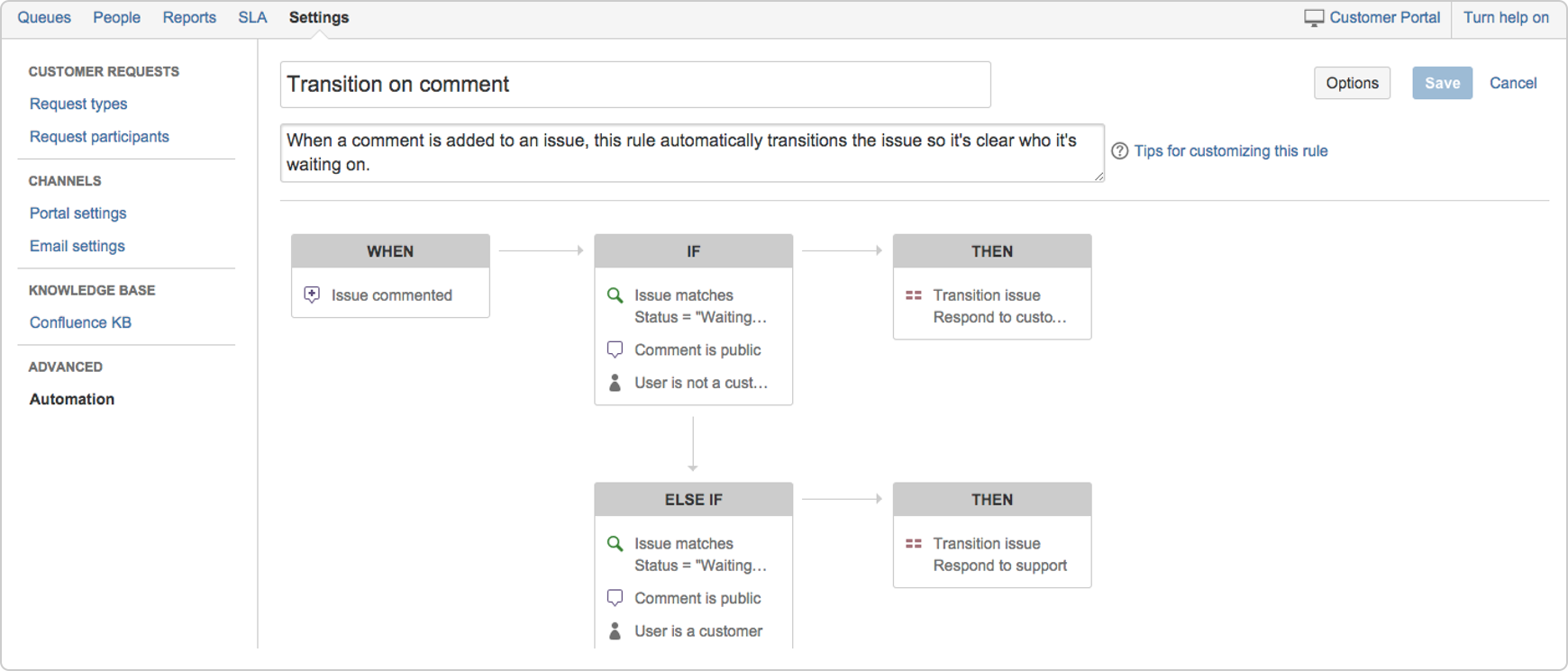Open the Reports tab
Viewport: 1568px width, 671px height.
[x=189, y=18]
